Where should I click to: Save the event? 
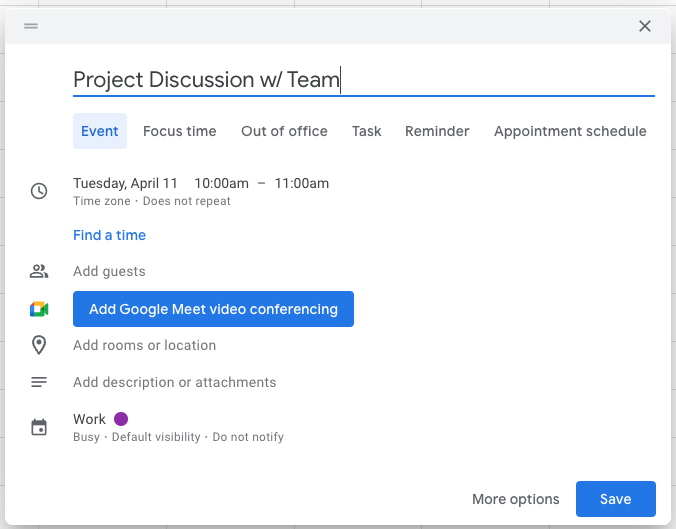pos(616,499)
